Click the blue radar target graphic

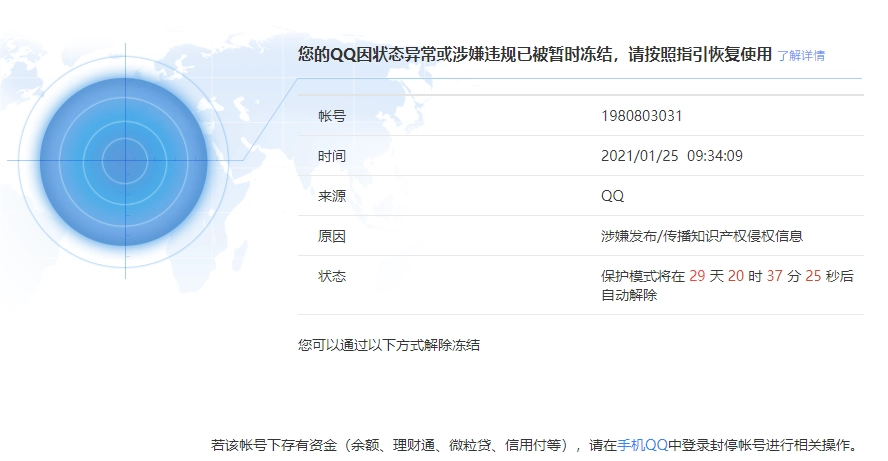coord(125,161)
